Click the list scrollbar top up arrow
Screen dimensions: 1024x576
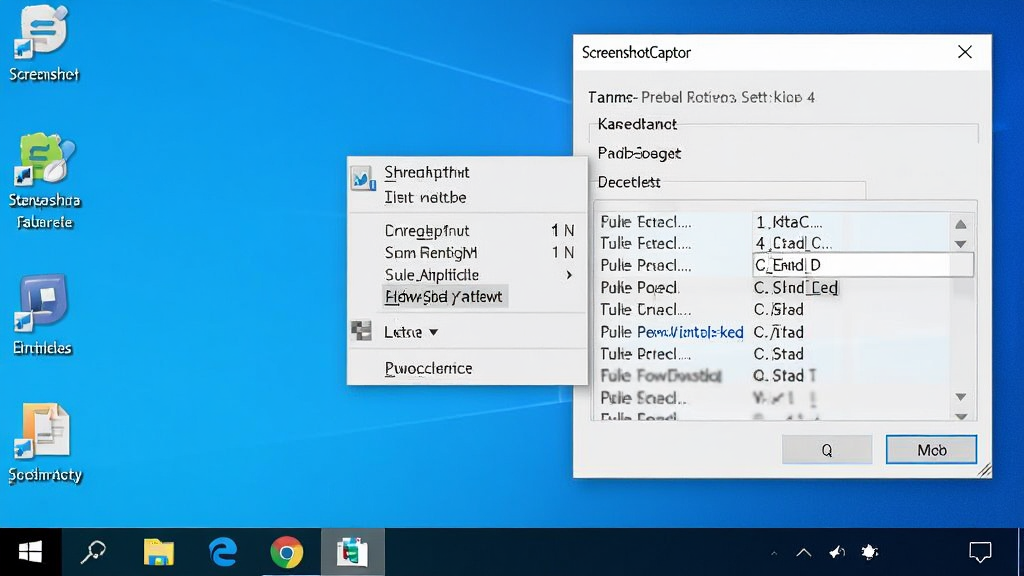(x=961, y=224)
